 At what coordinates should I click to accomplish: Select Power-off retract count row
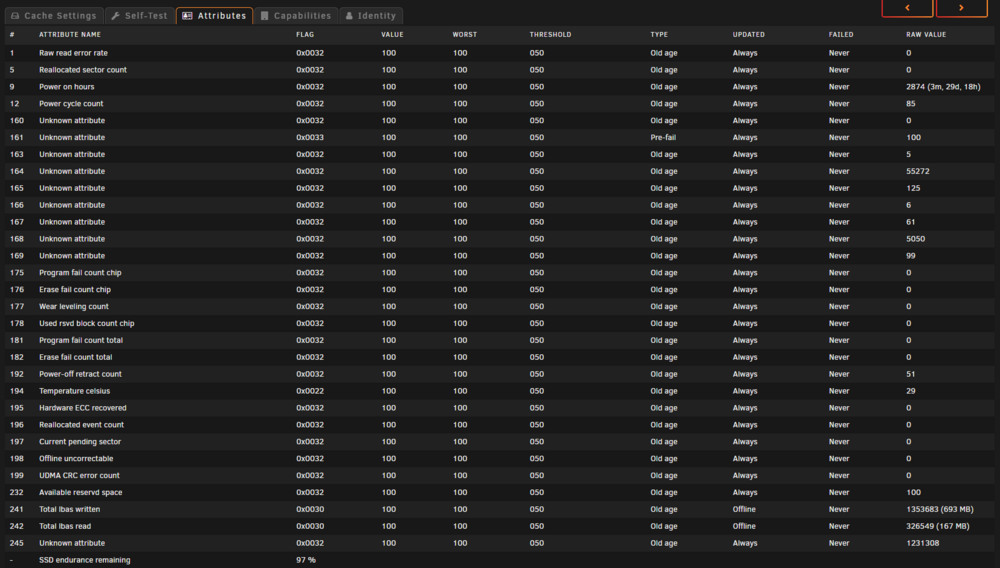click(500, 374)
